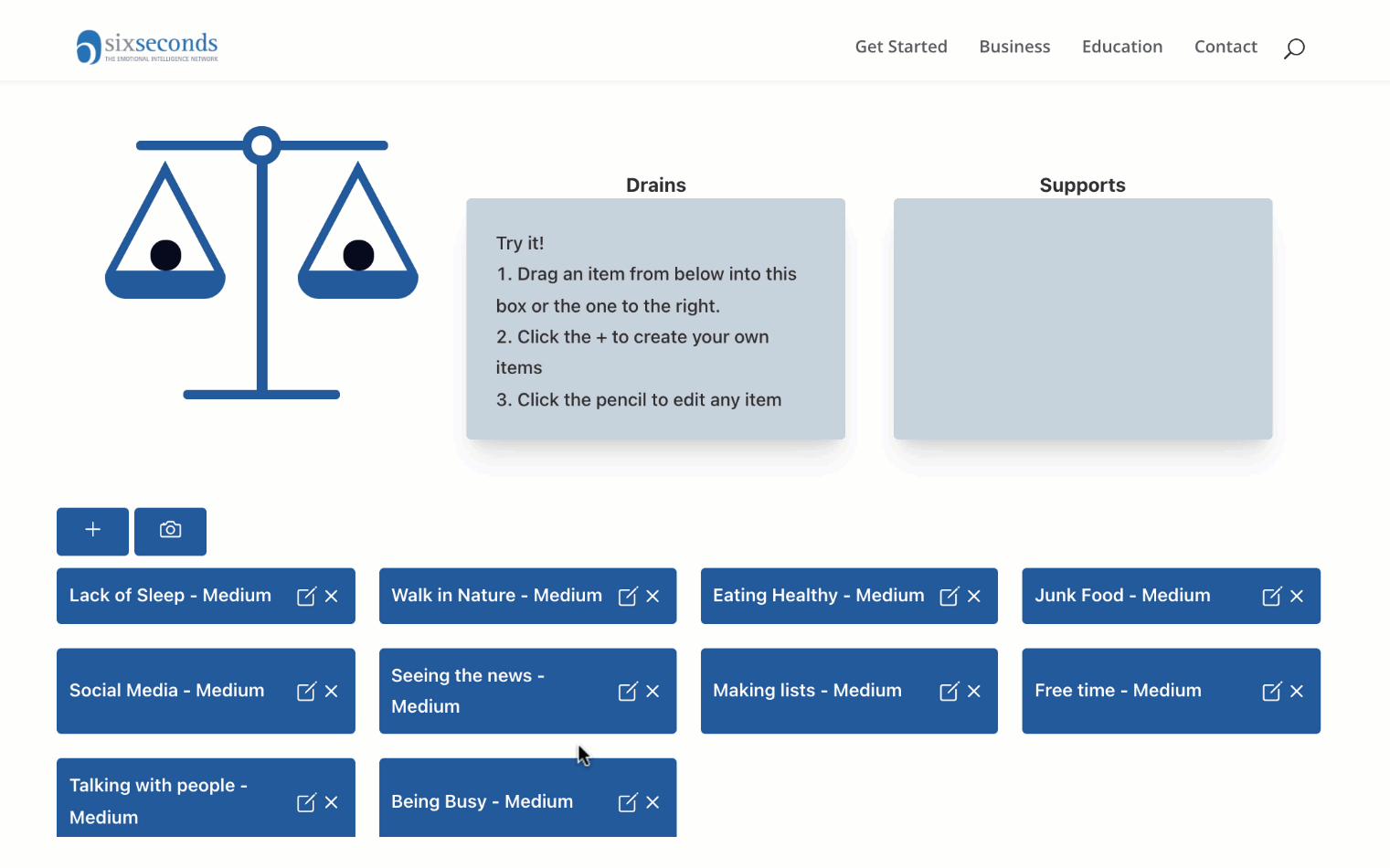Click the plus icon to add item
This screenshot has width=1390, height=868.
click(92, 531)
